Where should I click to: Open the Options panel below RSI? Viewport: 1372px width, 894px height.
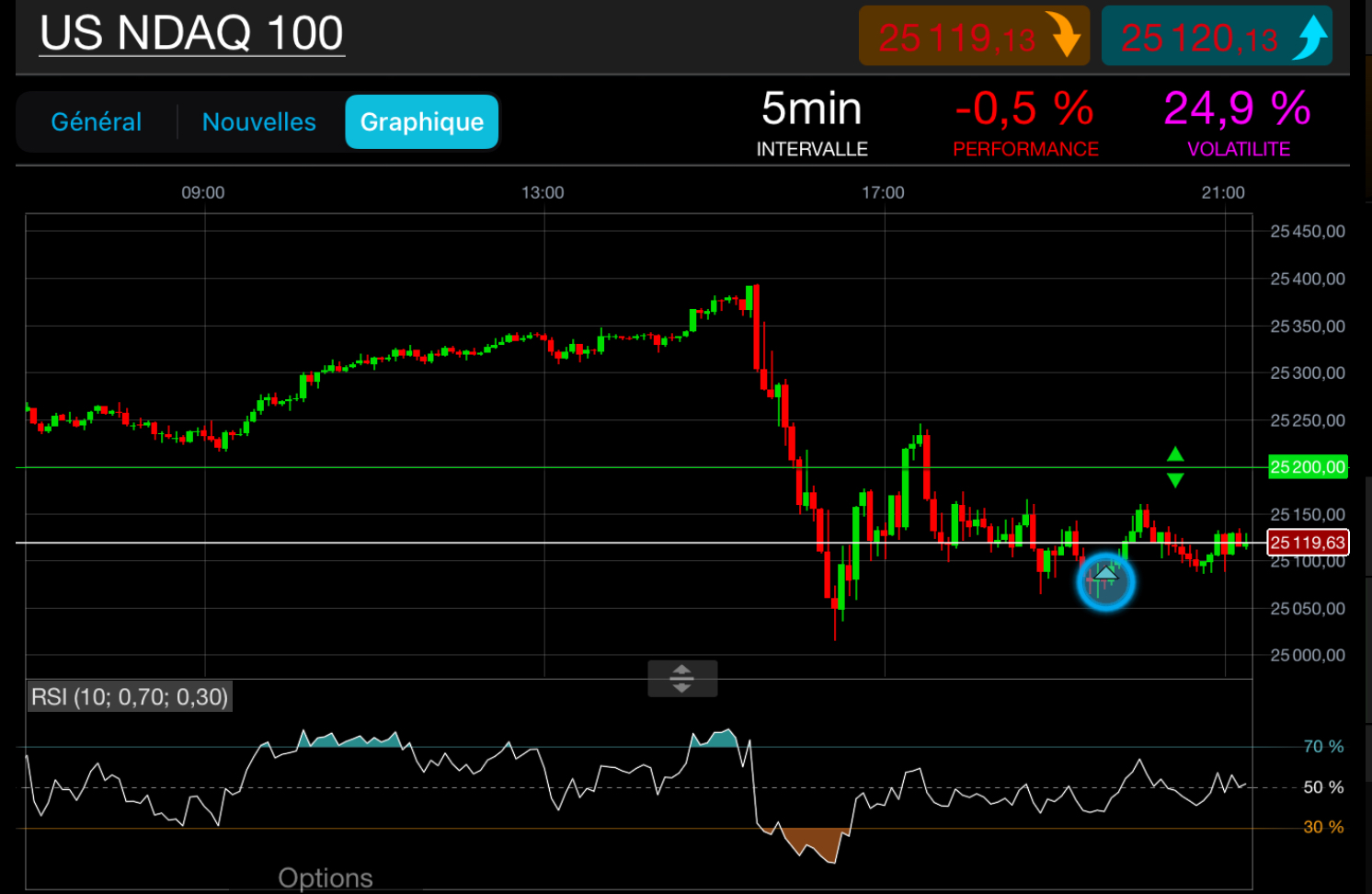coord(326,877)
